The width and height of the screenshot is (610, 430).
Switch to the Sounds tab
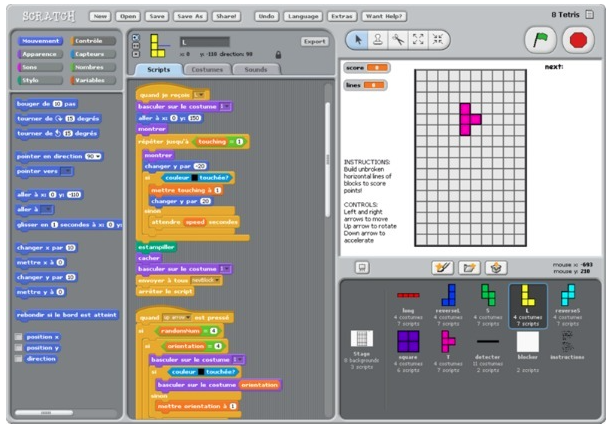coord(256,70)
